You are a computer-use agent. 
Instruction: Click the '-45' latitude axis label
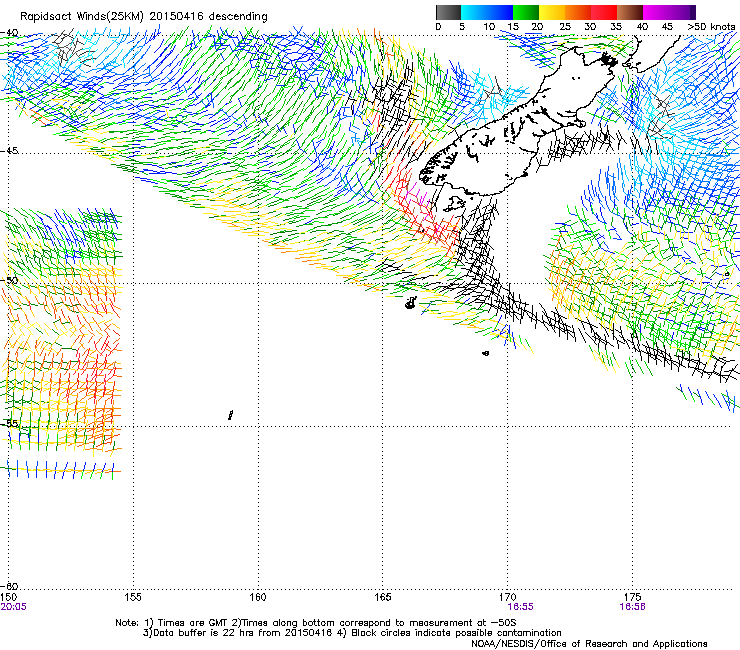pos(9,151)
